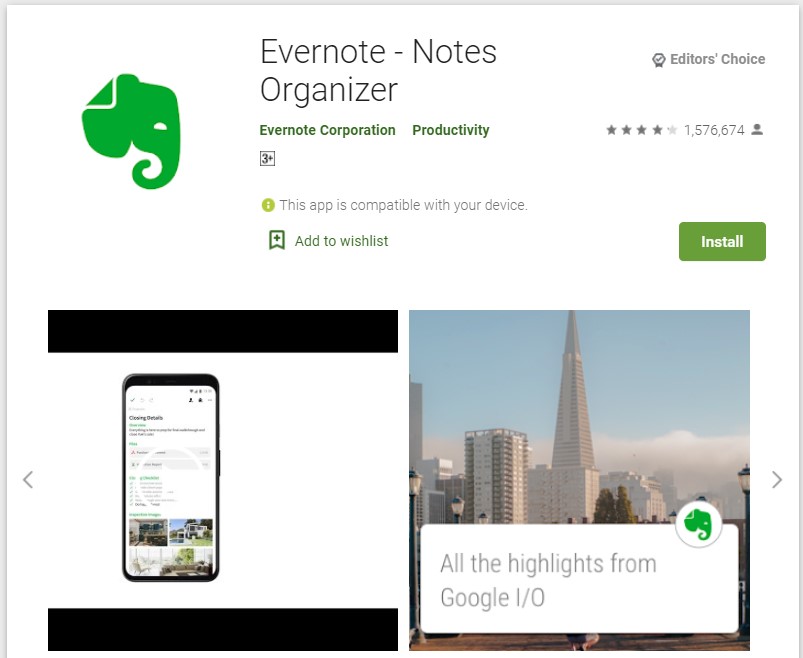
Task: Click the green compatibility info icon
Action: click(268, 205)
